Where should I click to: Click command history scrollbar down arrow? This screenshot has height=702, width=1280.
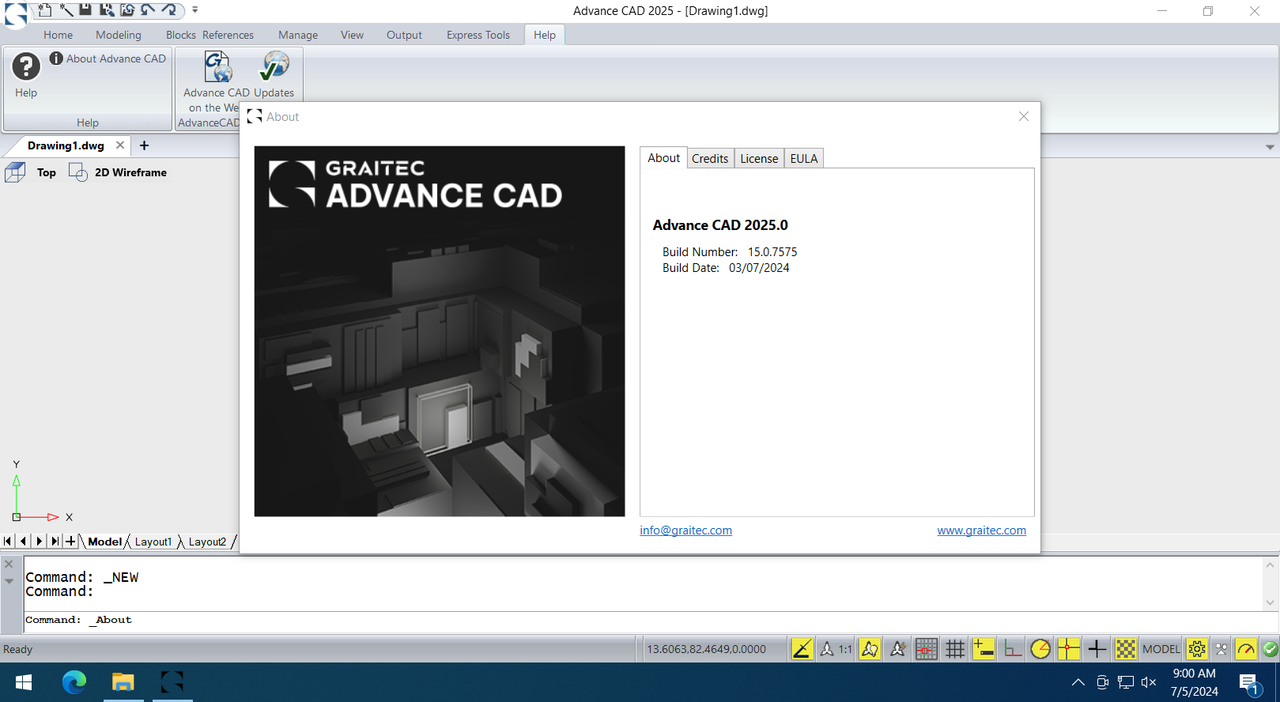[x=1269, y=603]
